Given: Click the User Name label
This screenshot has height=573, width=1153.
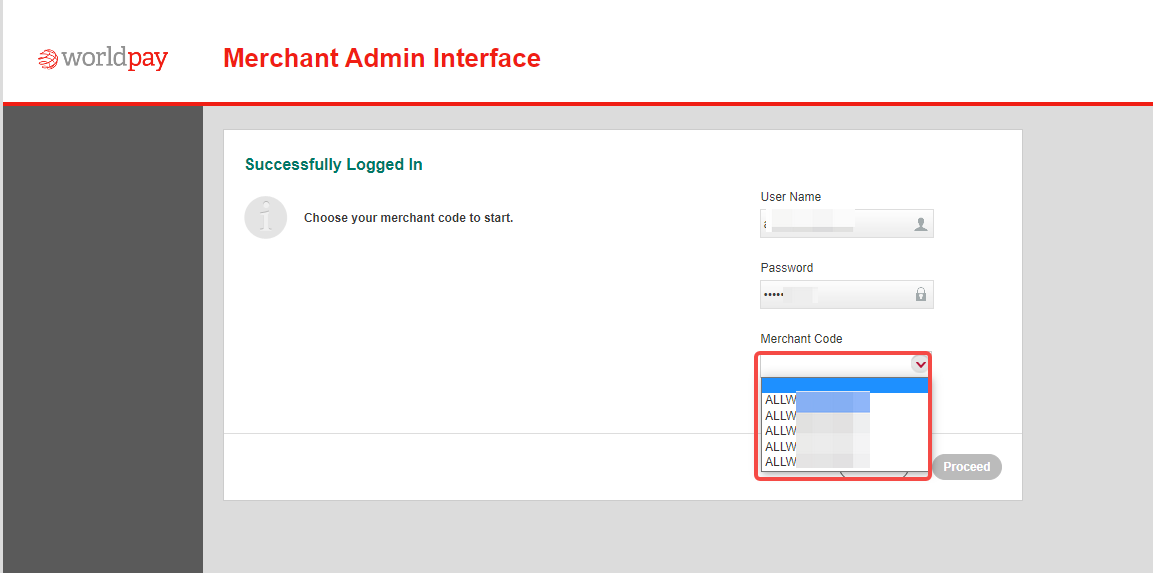Looking at the screenshot, I should point(790,197).
